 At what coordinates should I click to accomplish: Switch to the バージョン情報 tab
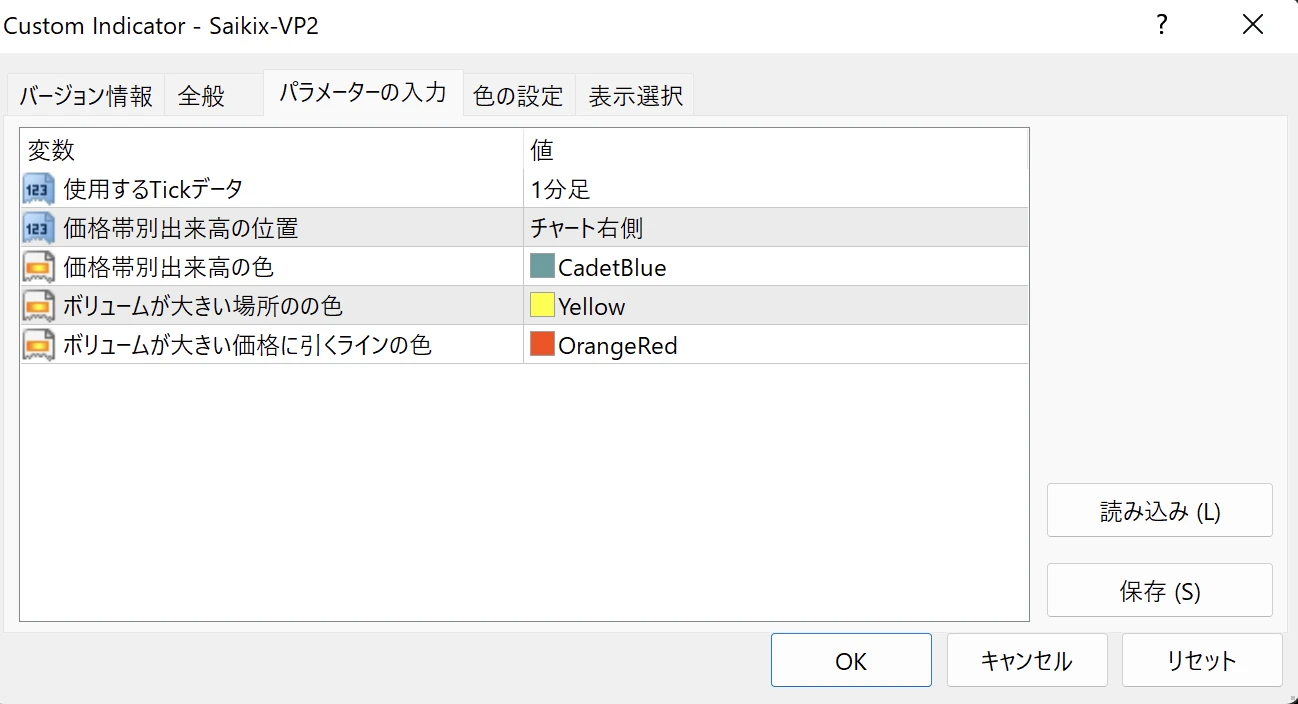tap(86, 96)
